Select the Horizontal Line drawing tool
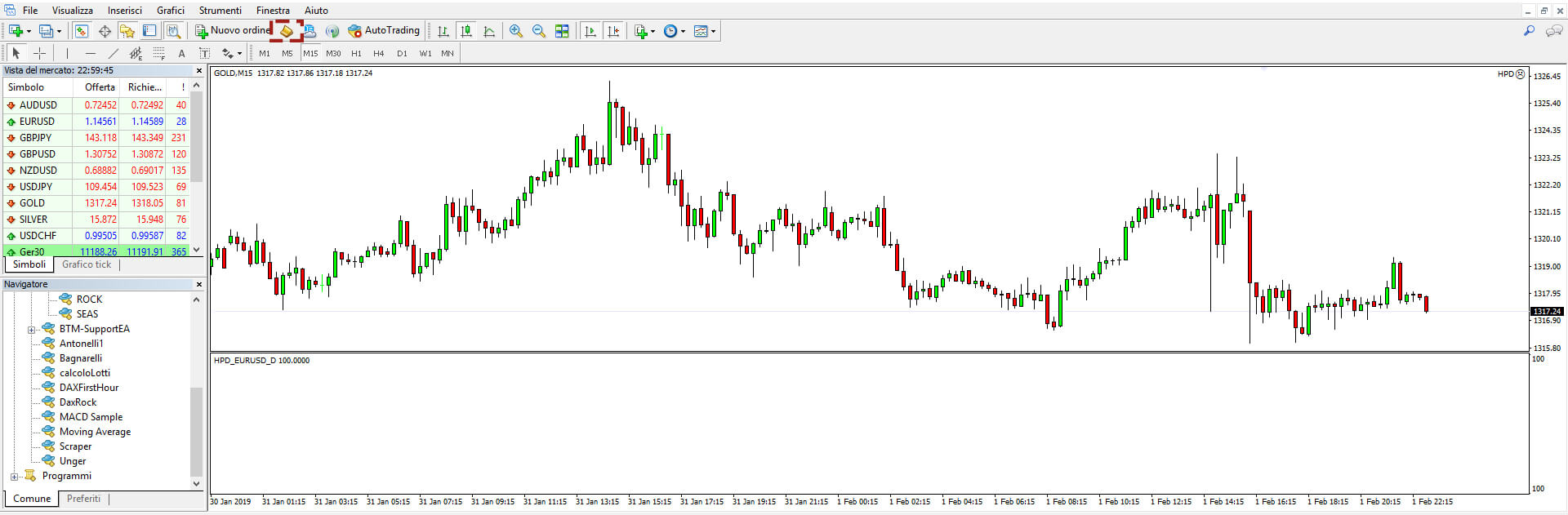The height and width of the screenshot is (515, 1568). (90, 53)
